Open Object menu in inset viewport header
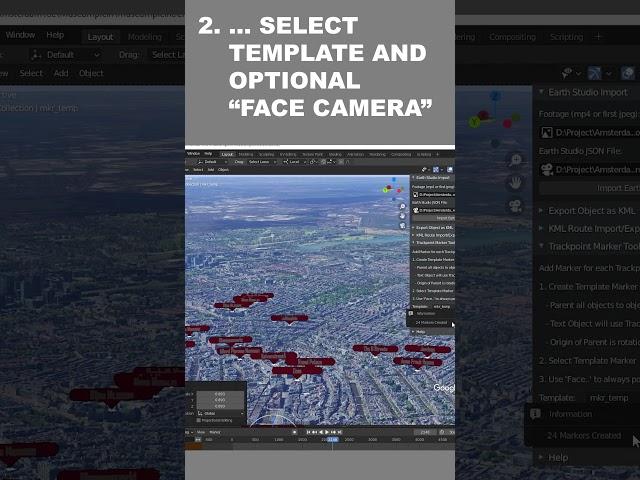 pos(223,170)
